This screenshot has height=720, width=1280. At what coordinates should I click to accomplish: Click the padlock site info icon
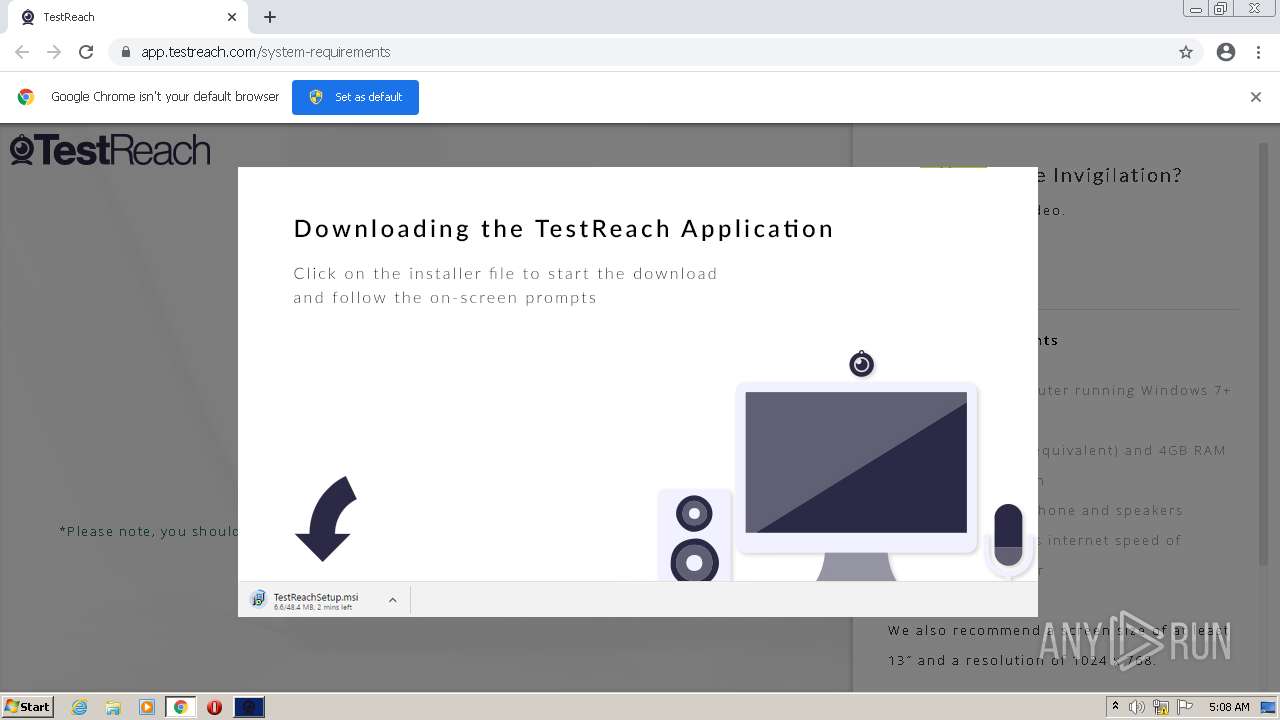pos(126,52)
